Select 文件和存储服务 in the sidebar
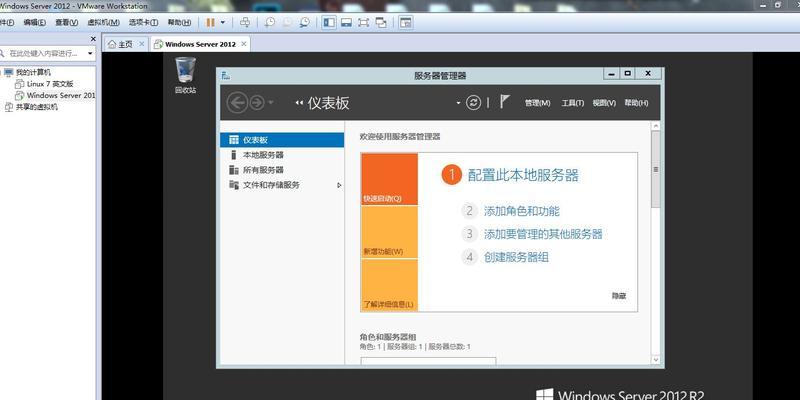The image size is (800, 400). (x=282, y=185)
